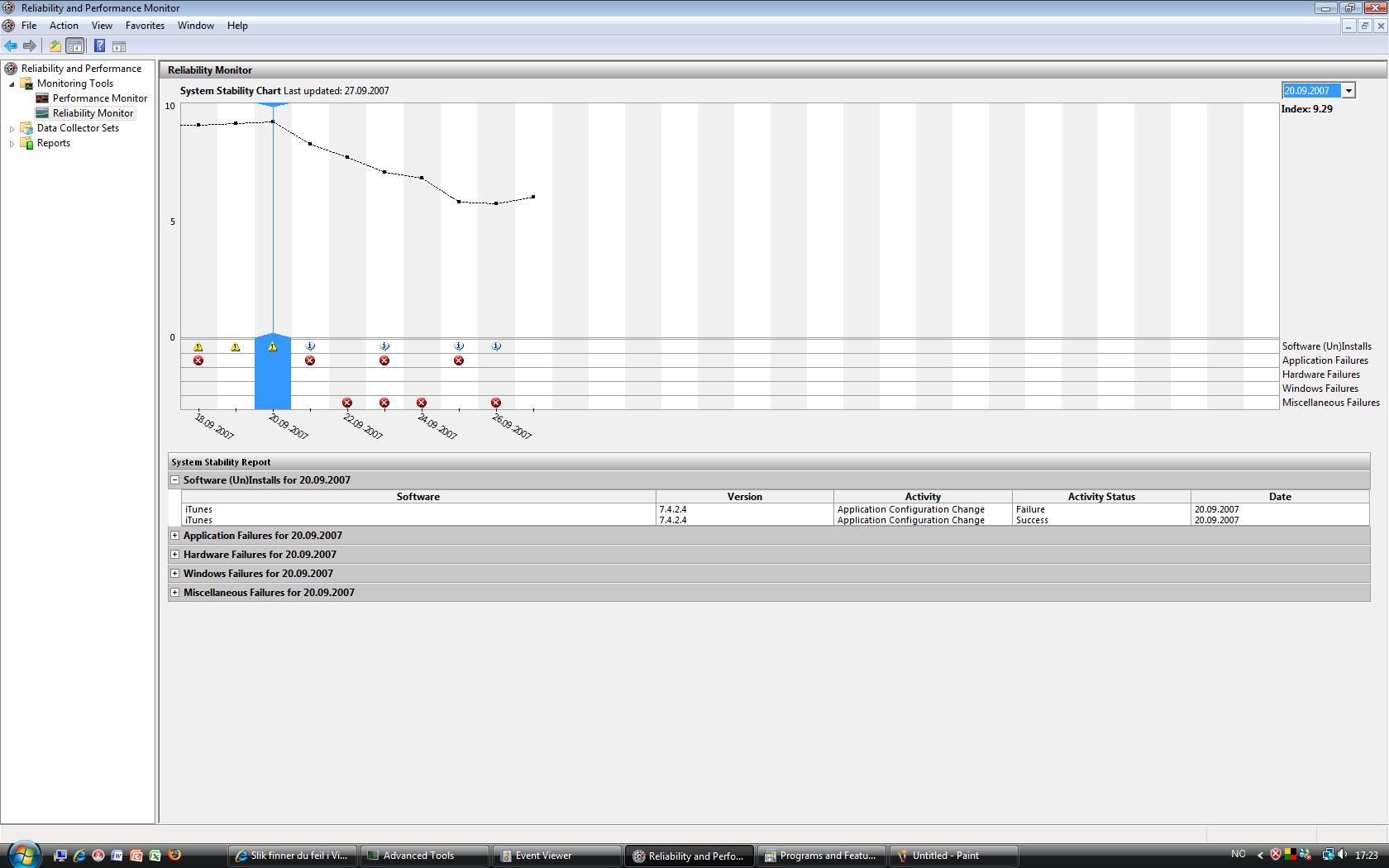Click the 21.09.2007 software install info icon

[310, 347]
